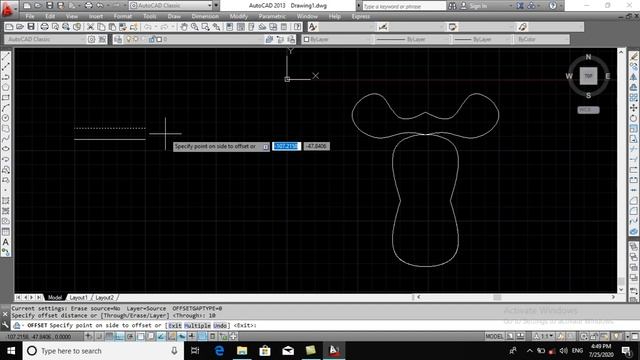Expand the AutoCAD Classic workspace dropdown in title bar
Screen dimensions: 640x360
[210, 6]
